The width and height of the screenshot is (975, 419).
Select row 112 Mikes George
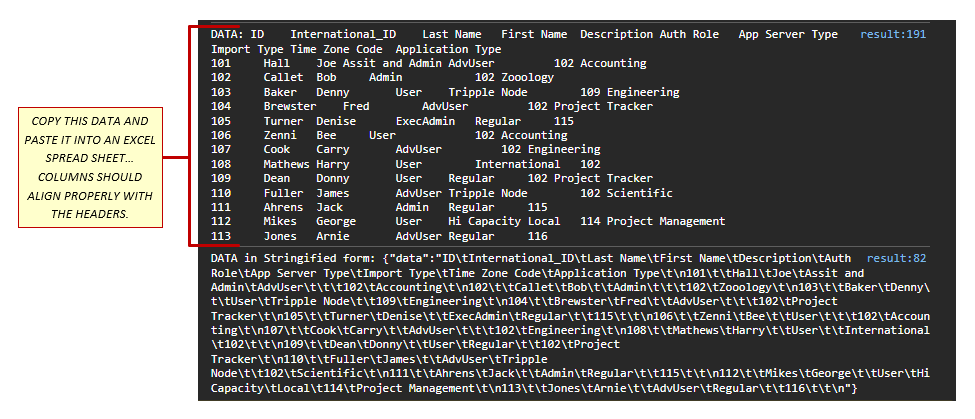click(x=467, y=221)
